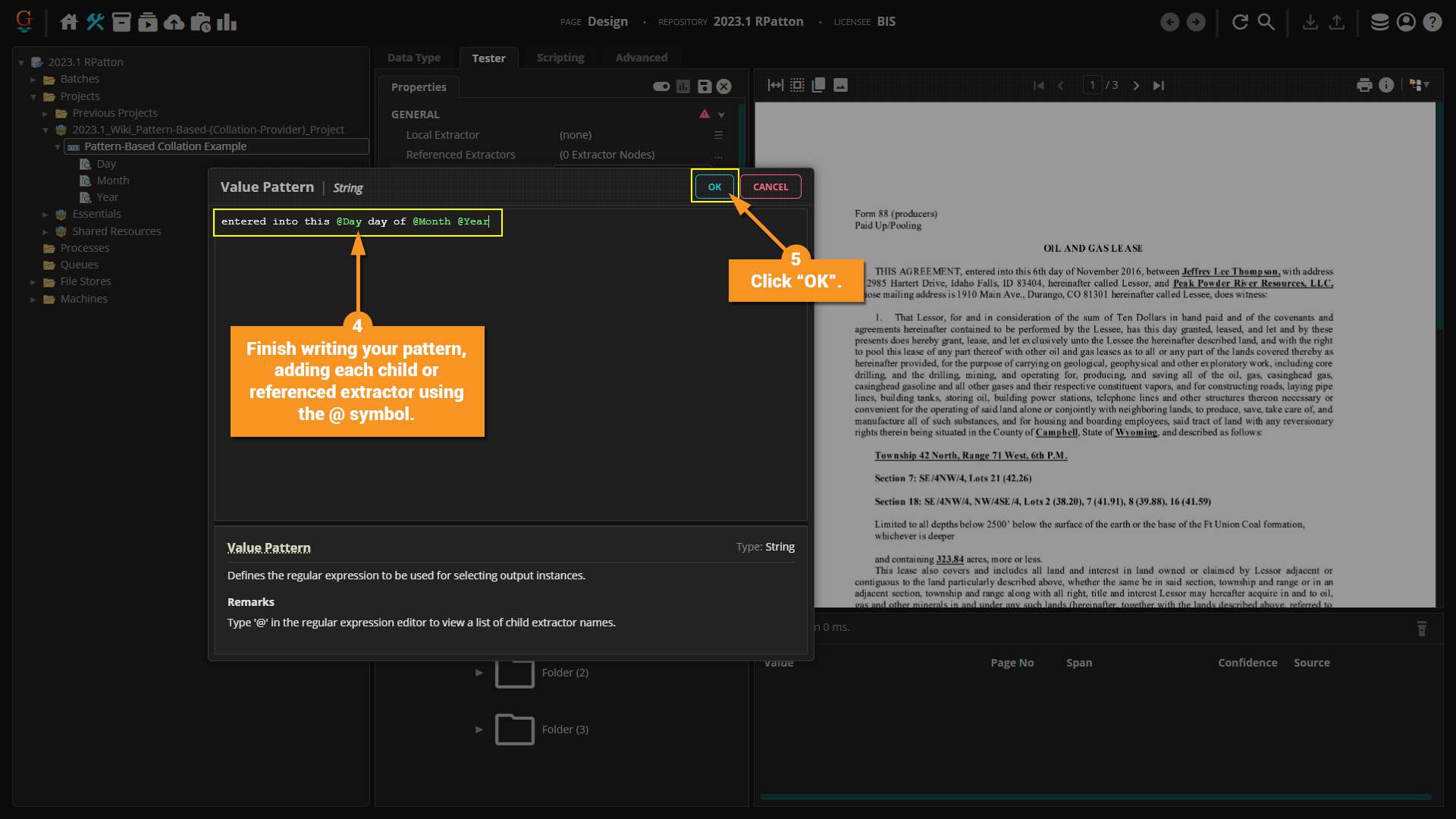This screenshot has height=819, width=1456.
Task: Collapse the GENERAL properties section
Action: (x=721, y=115)
